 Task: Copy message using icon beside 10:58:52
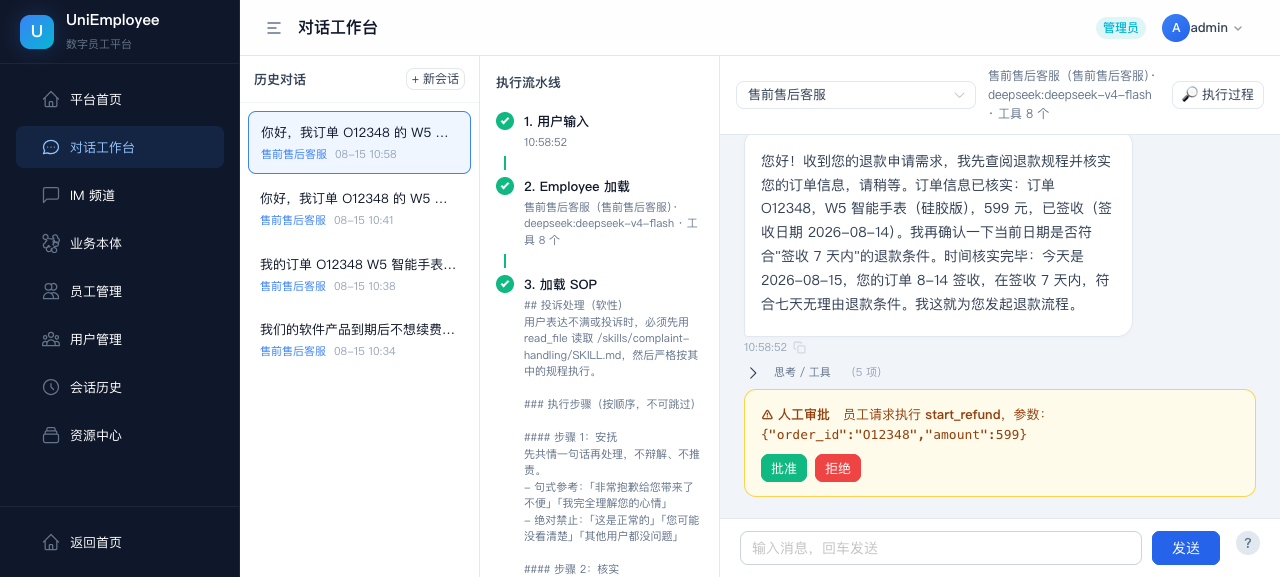click(x=799, y=347)
